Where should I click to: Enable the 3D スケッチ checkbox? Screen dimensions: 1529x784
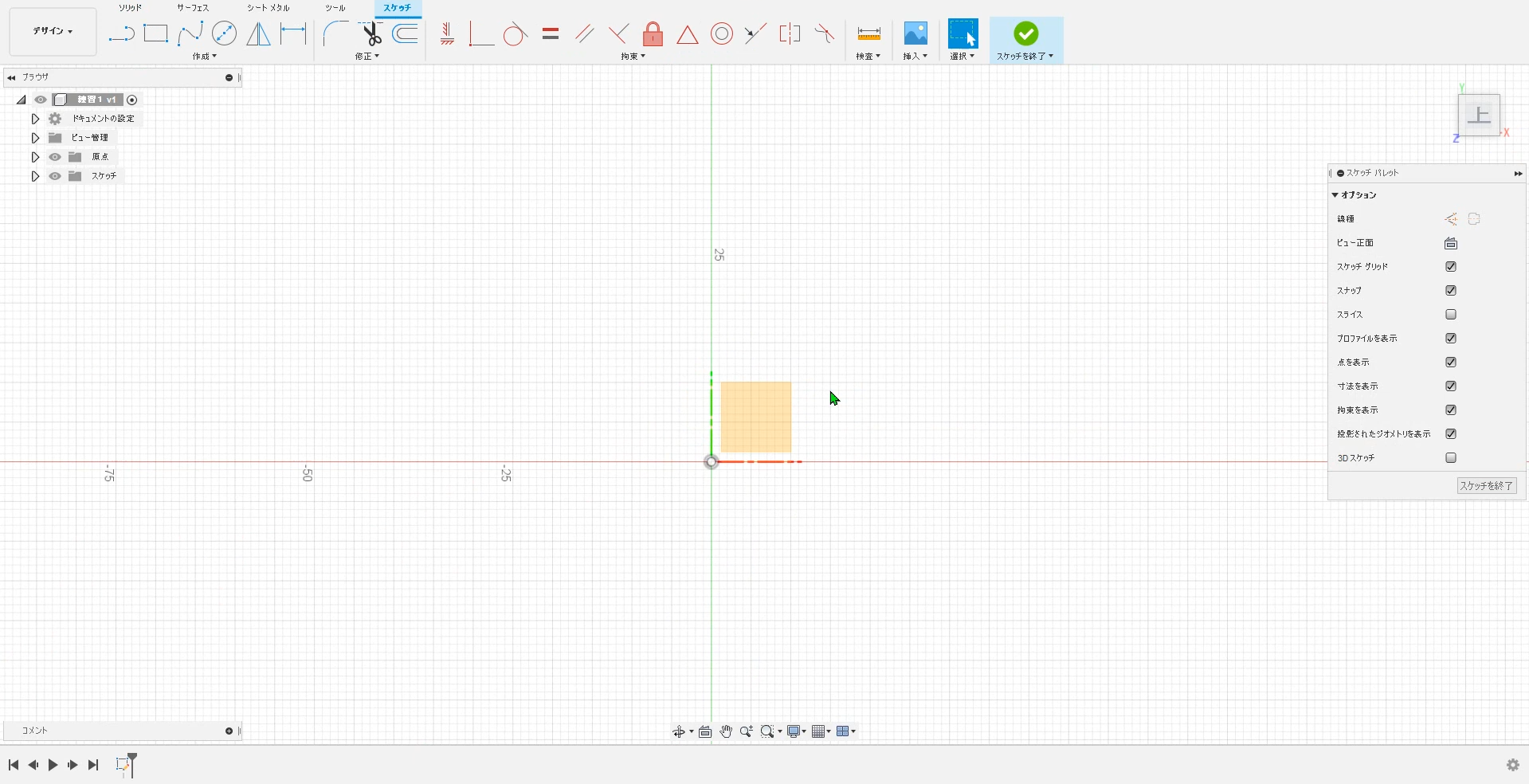click(1450, 458)
